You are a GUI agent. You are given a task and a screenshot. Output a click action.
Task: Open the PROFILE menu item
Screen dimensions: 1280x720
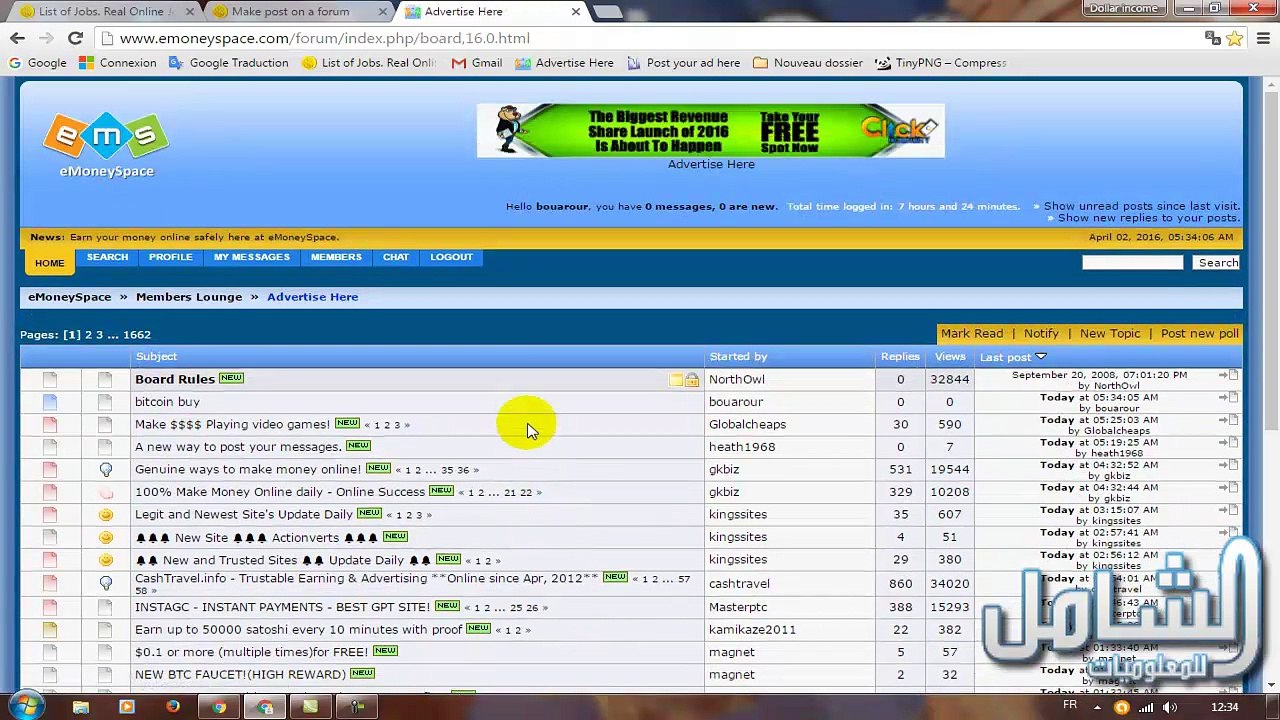pos(171,257)
